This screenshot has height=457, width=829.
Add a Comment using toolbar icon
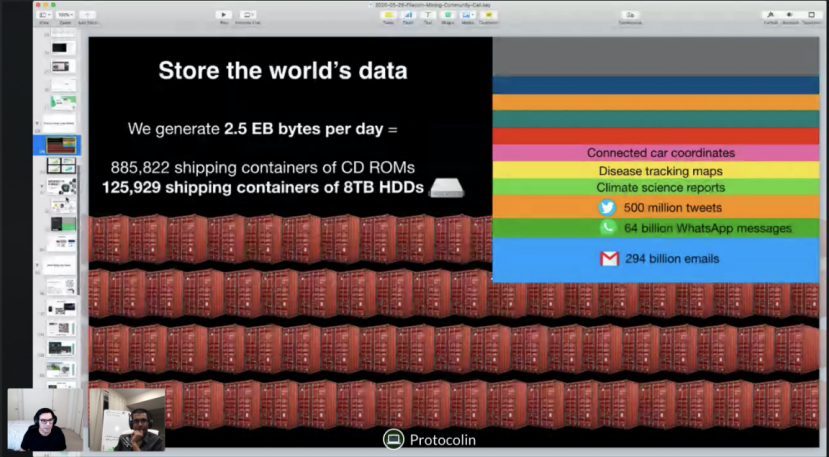click(x=488, y=15)
